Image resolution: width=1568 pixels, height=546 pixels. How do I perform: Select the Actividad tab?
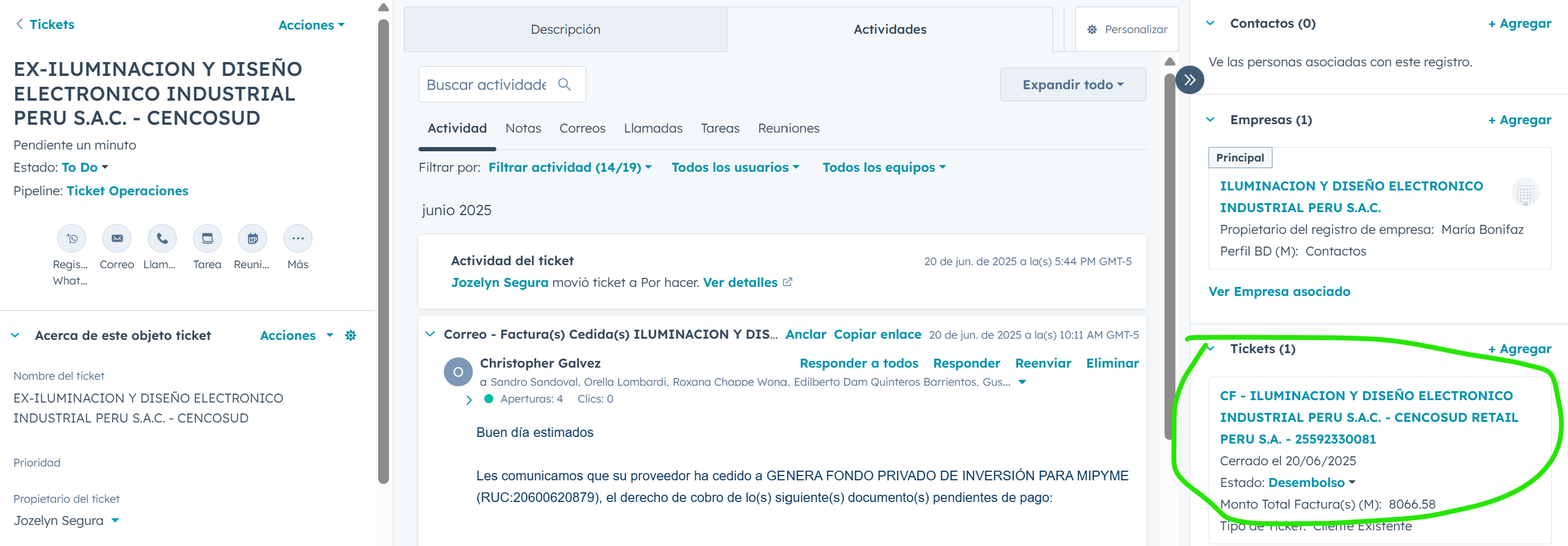pyautogui.click(x=457, y=128)
